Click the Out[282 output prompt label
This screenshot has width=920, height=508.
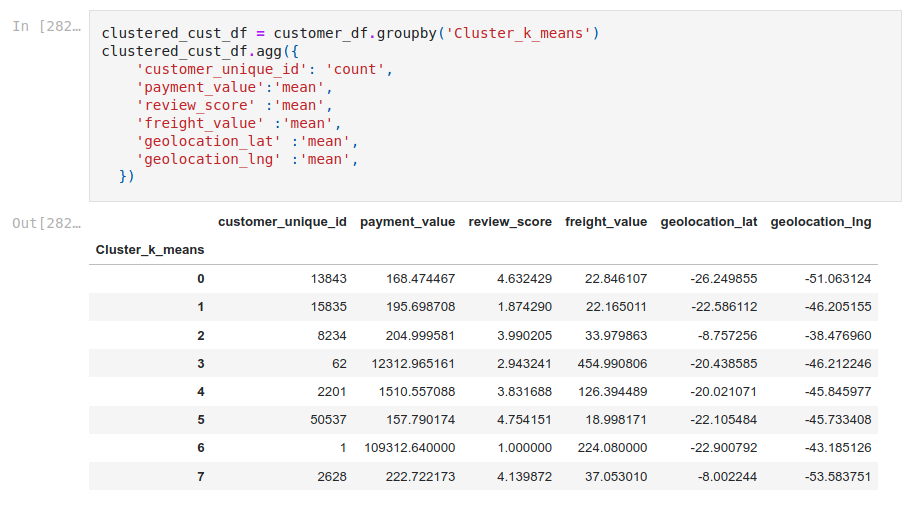coord(46,223)
